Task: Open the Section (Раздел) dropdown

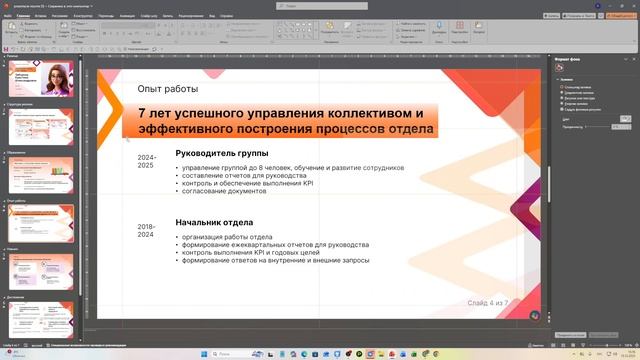Action: [81, 36]
